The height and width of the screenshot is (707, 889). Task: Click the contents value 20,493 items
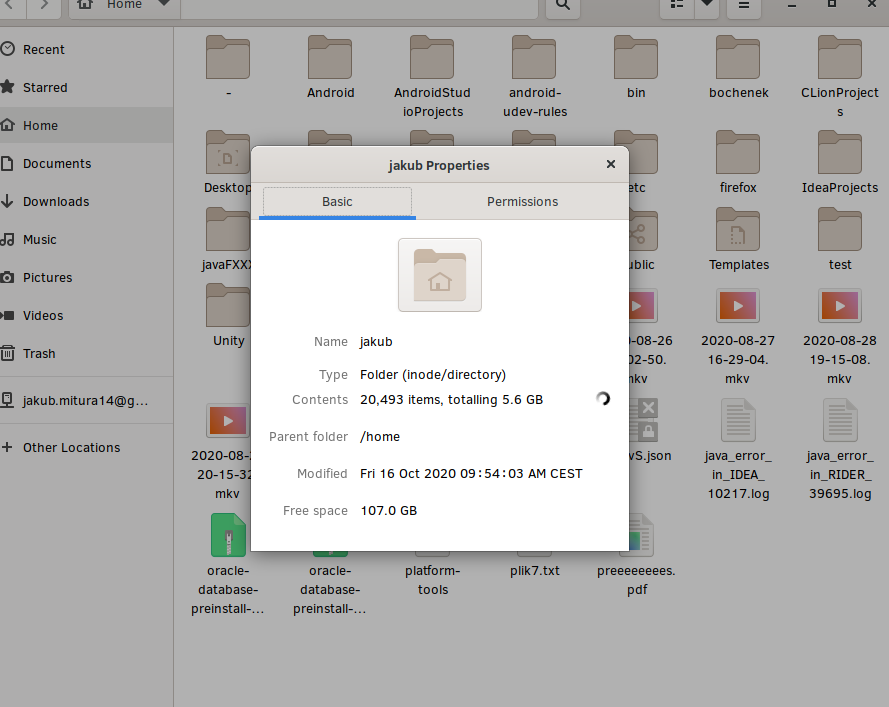pos(451,400)
